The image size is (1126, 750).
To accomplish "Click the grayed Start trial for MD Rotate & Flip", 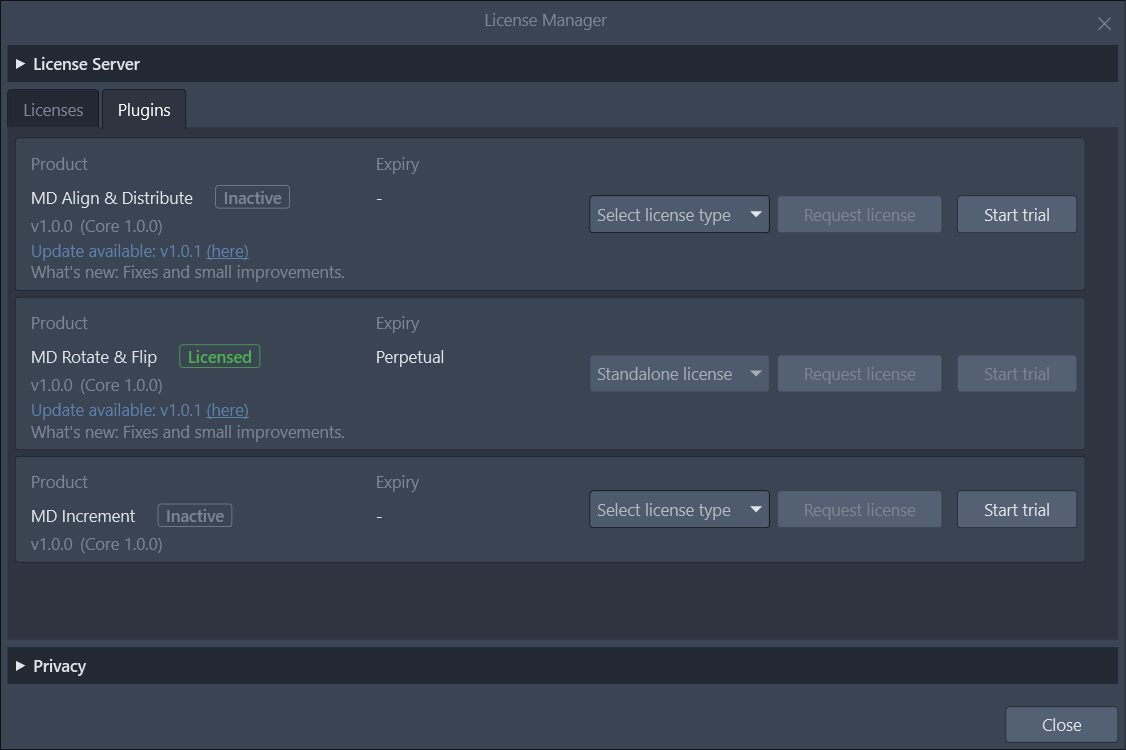I will click(x=1017, y=374).
